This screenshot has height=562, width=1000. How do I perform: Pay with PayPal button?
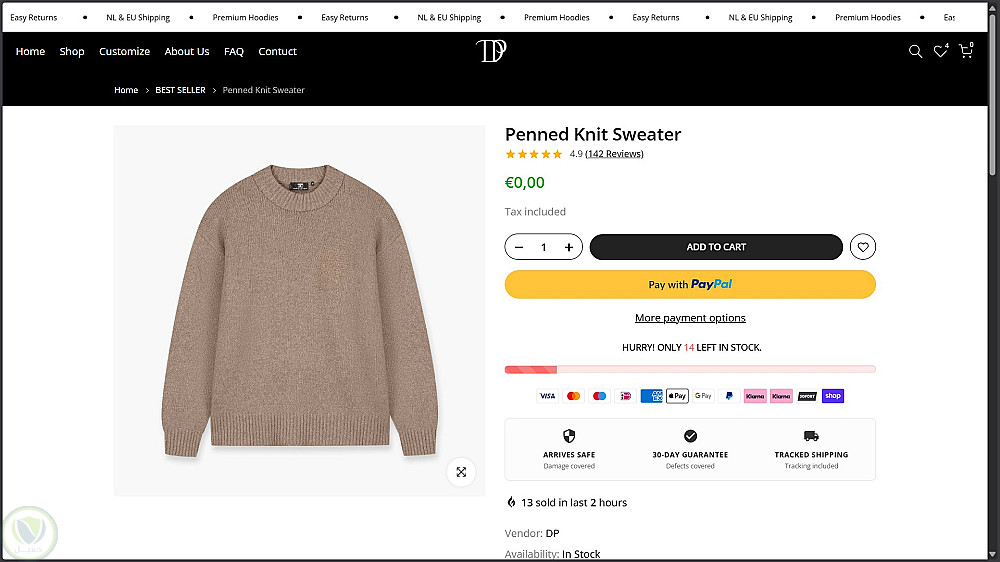click(690, 285)
